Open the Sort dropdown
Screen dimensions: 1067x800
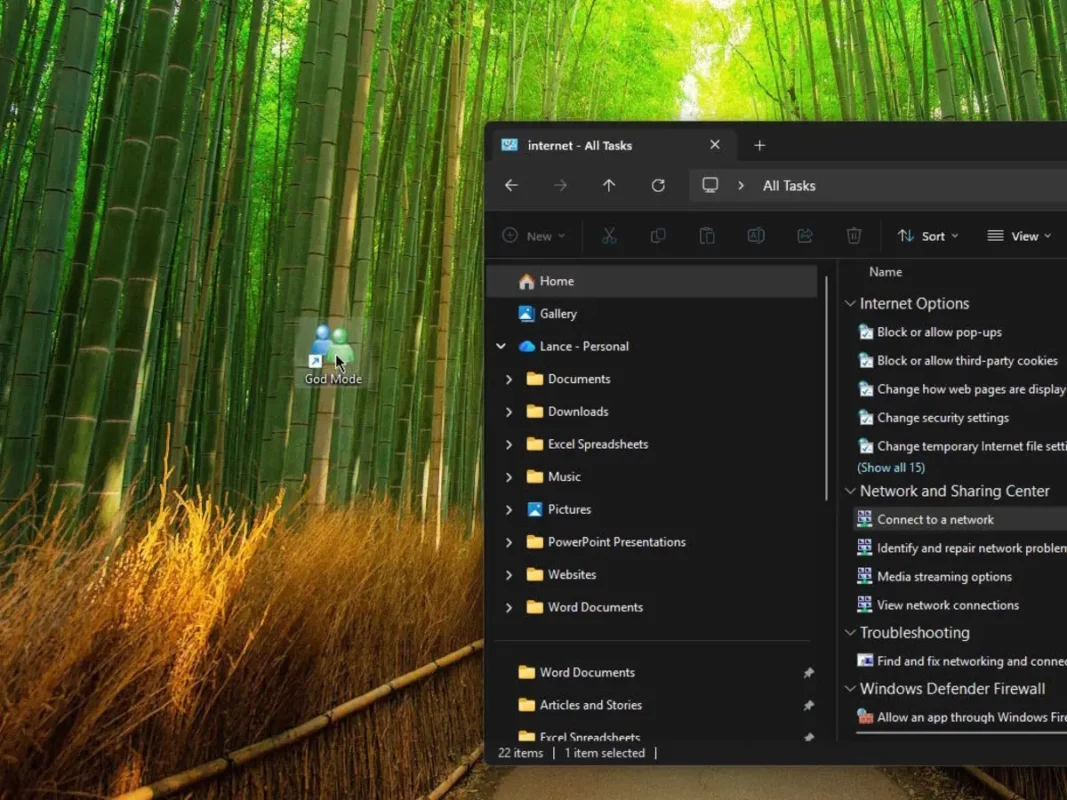tap(928, 236)
